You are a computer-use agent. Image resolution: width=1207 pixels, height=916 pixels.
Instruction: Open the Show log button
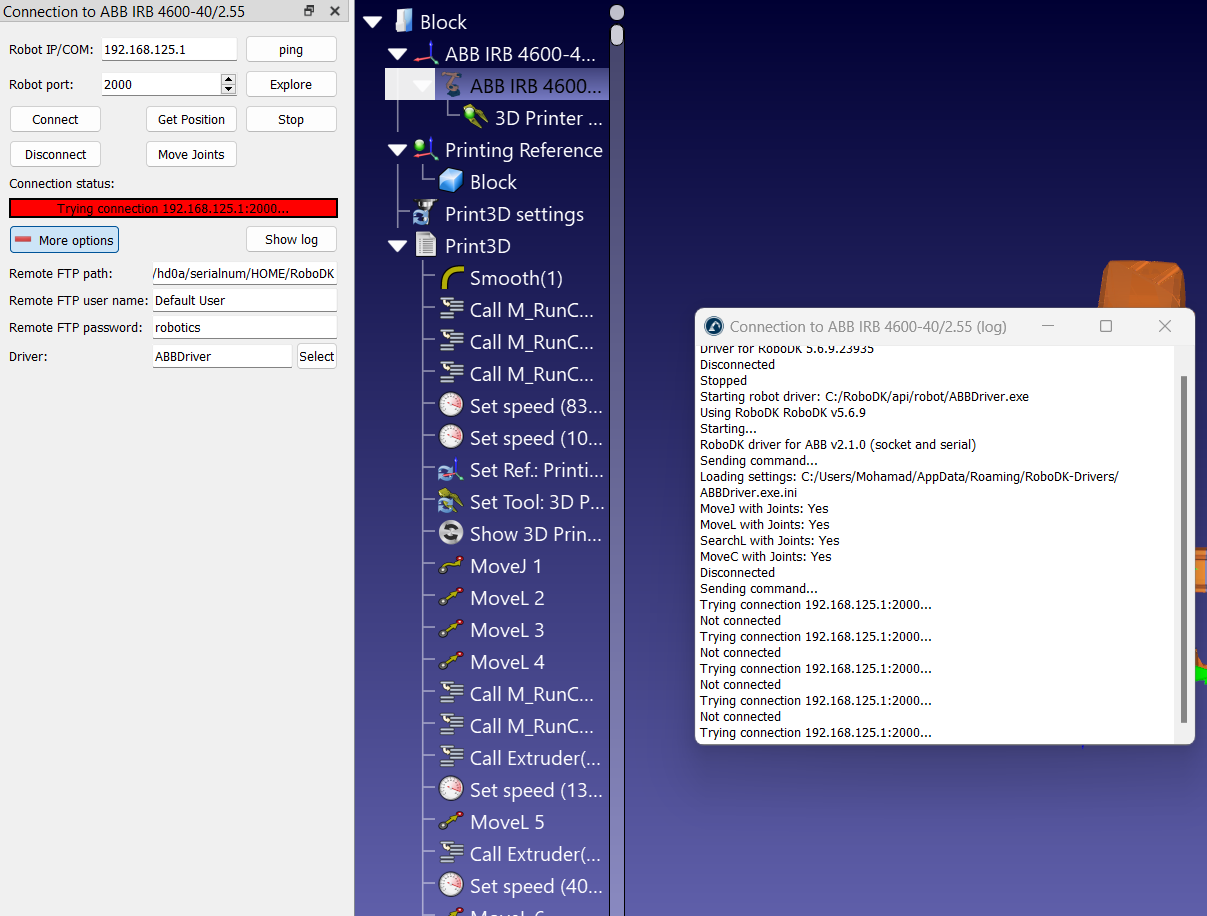point(291,240)
